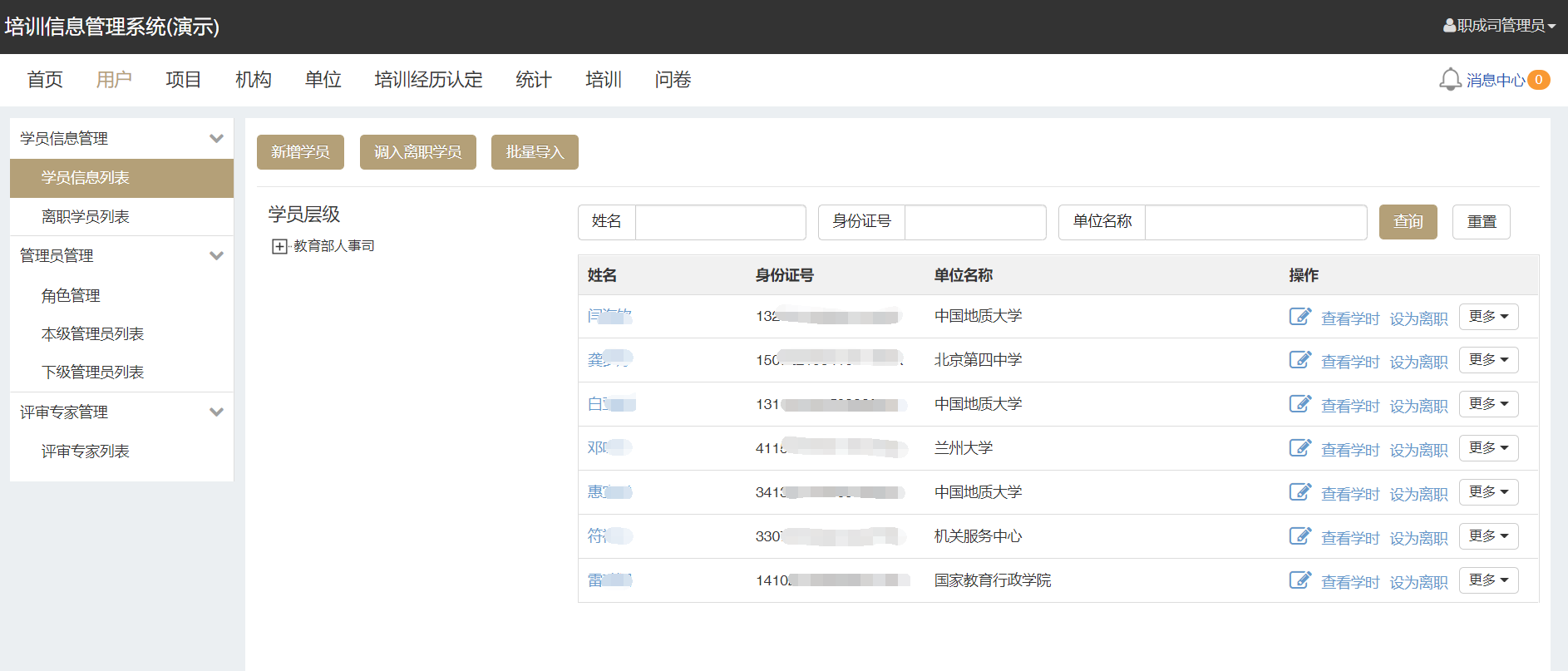Image resolution: width=1568 pixels, height=671 pixels.
Task: Click the edit icon for 北京第四中学 row
Action: pyautogui.click(x=1300, y=360)
